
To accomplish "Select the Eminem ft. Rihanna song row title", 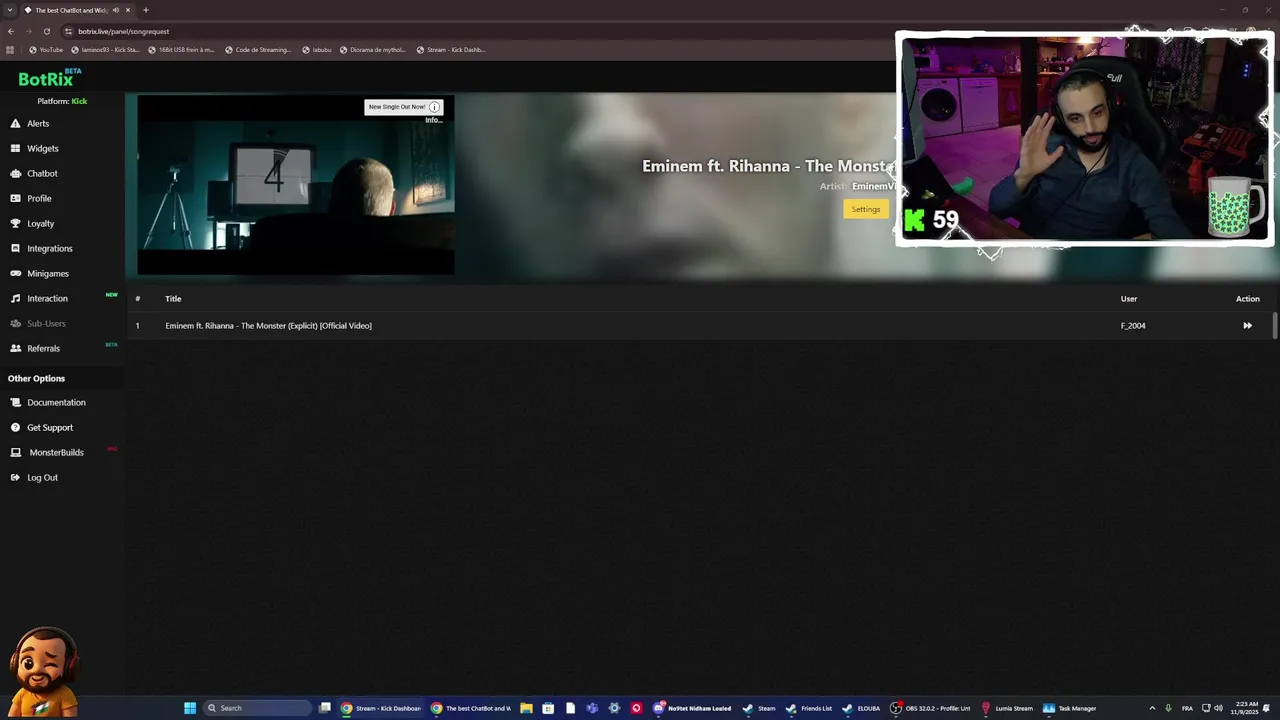I will click(268, 326).
